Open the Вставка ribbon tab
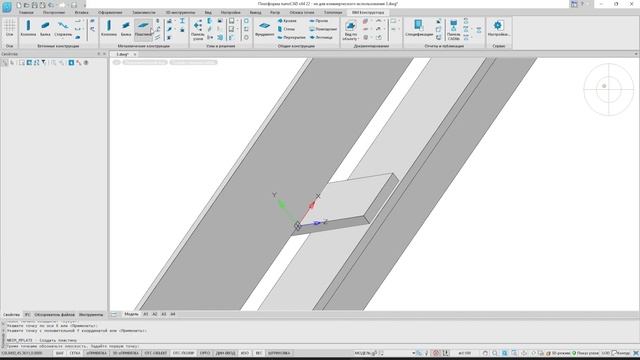The width and height of the screenshot is (640, 360). tap(82, 13)
